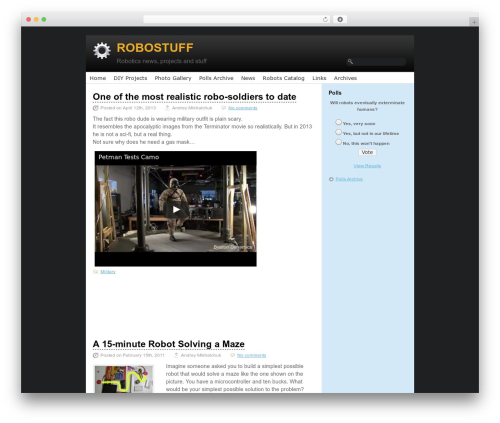Open the Links menu item
The image size is (500, 423).
point(319,78)
